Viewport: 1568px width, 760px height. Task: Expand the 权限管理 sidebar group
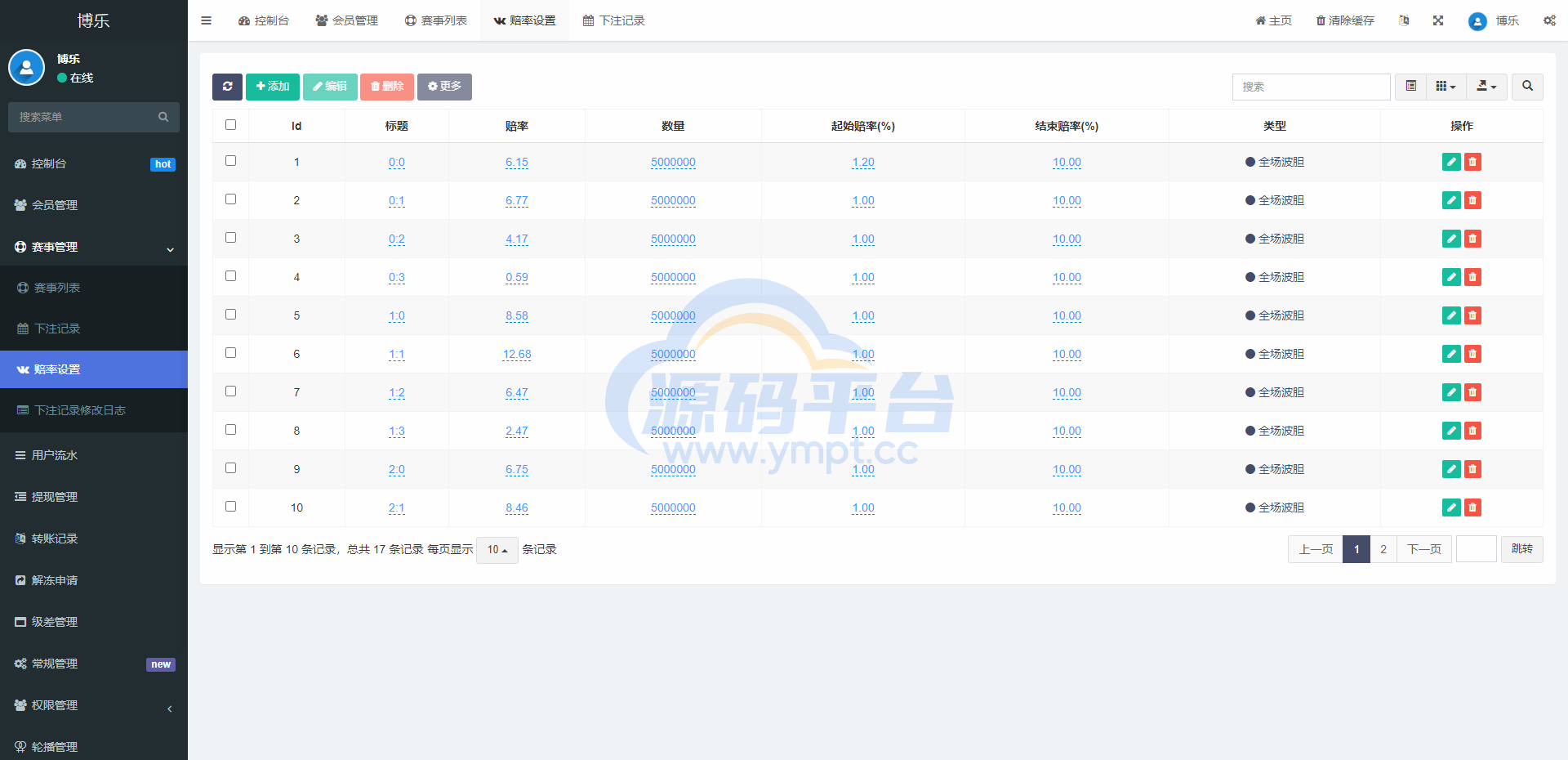[x=94, y=705]
